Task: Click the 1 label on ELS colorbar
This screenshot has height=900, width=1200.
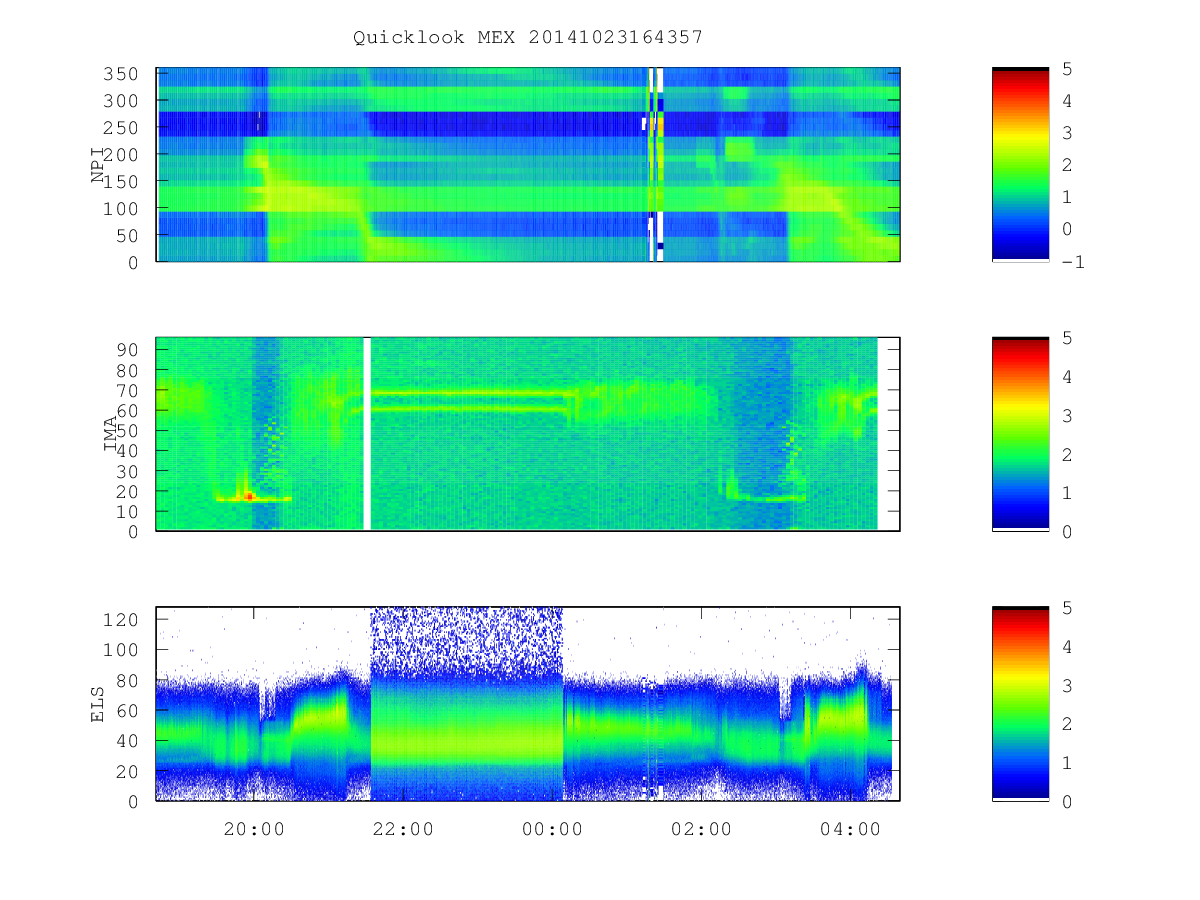Action: (x=1067, y=762)
